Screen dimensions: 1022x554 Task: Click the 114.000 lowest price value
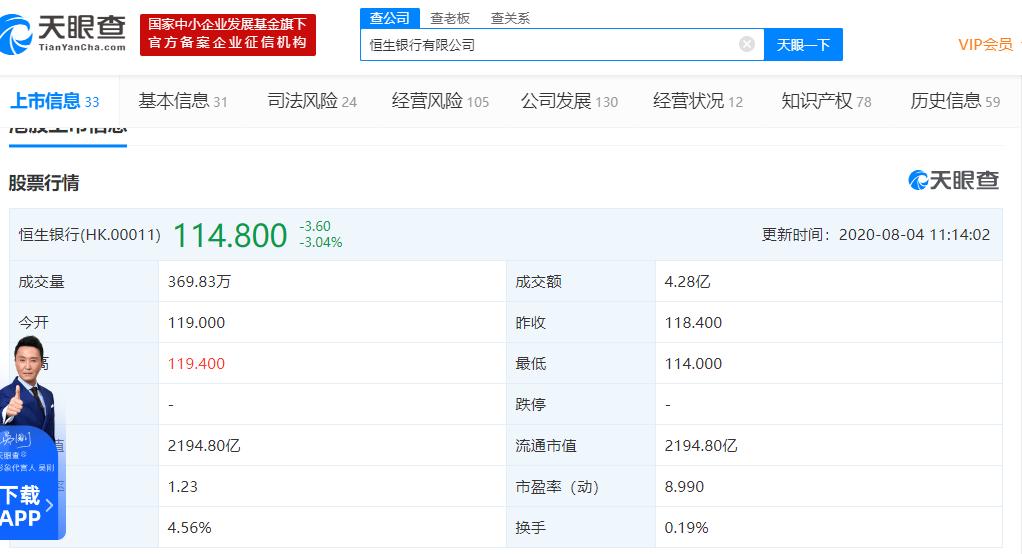click(693, 364)
